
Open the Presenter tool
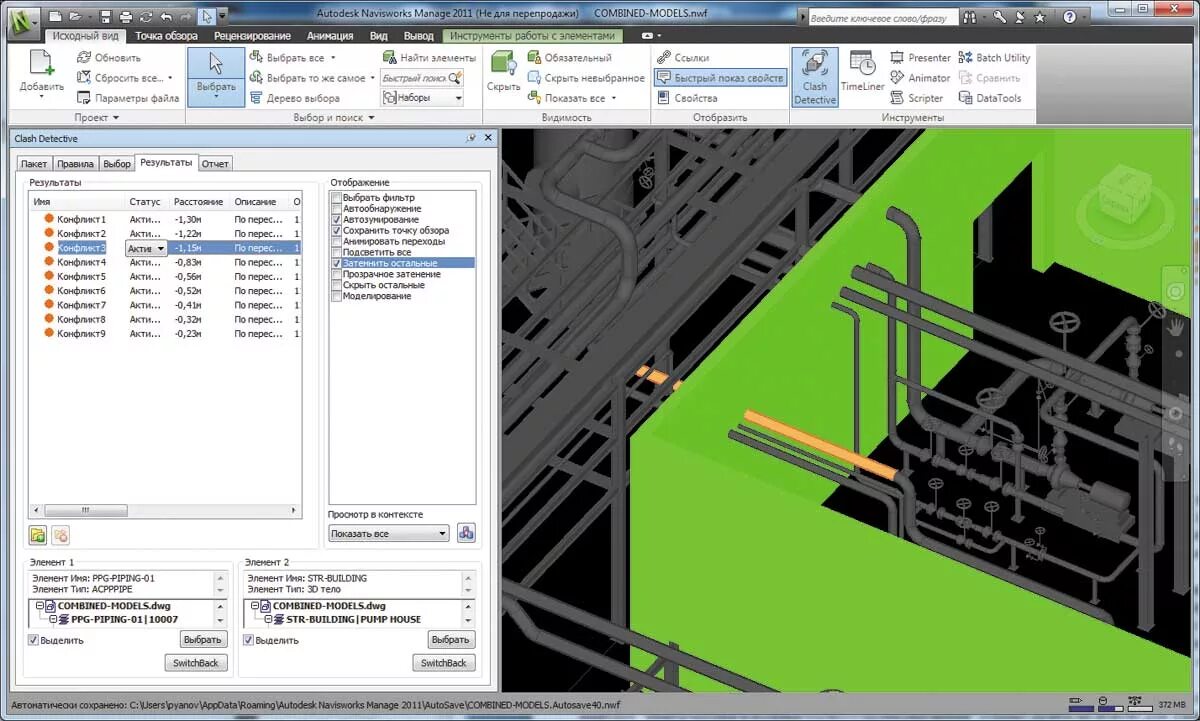tap(919, 58)
